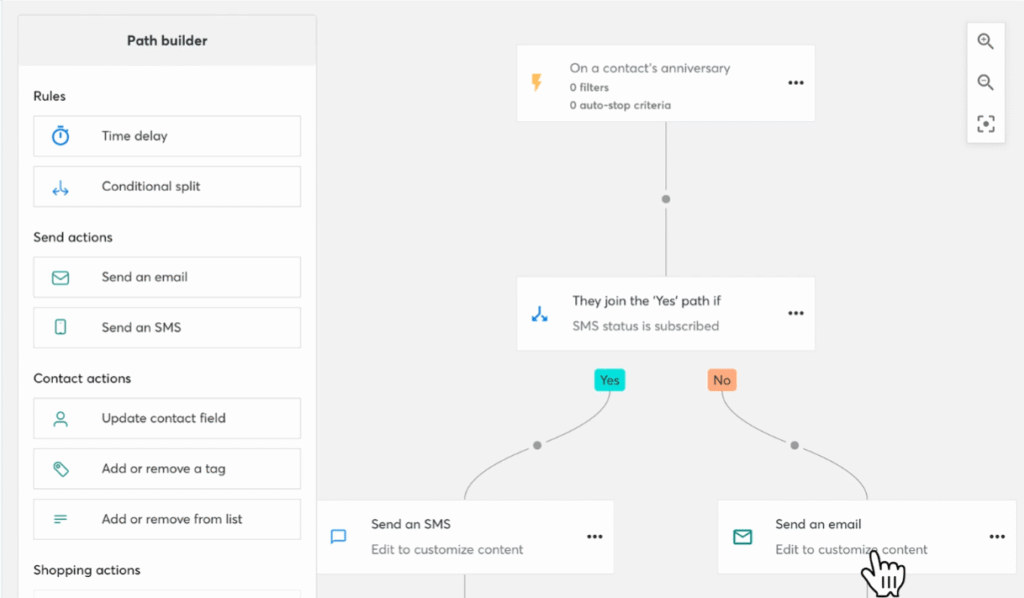Click the Send an SMS phone icon
1024x598 pixels.
[x=62, y=327]
